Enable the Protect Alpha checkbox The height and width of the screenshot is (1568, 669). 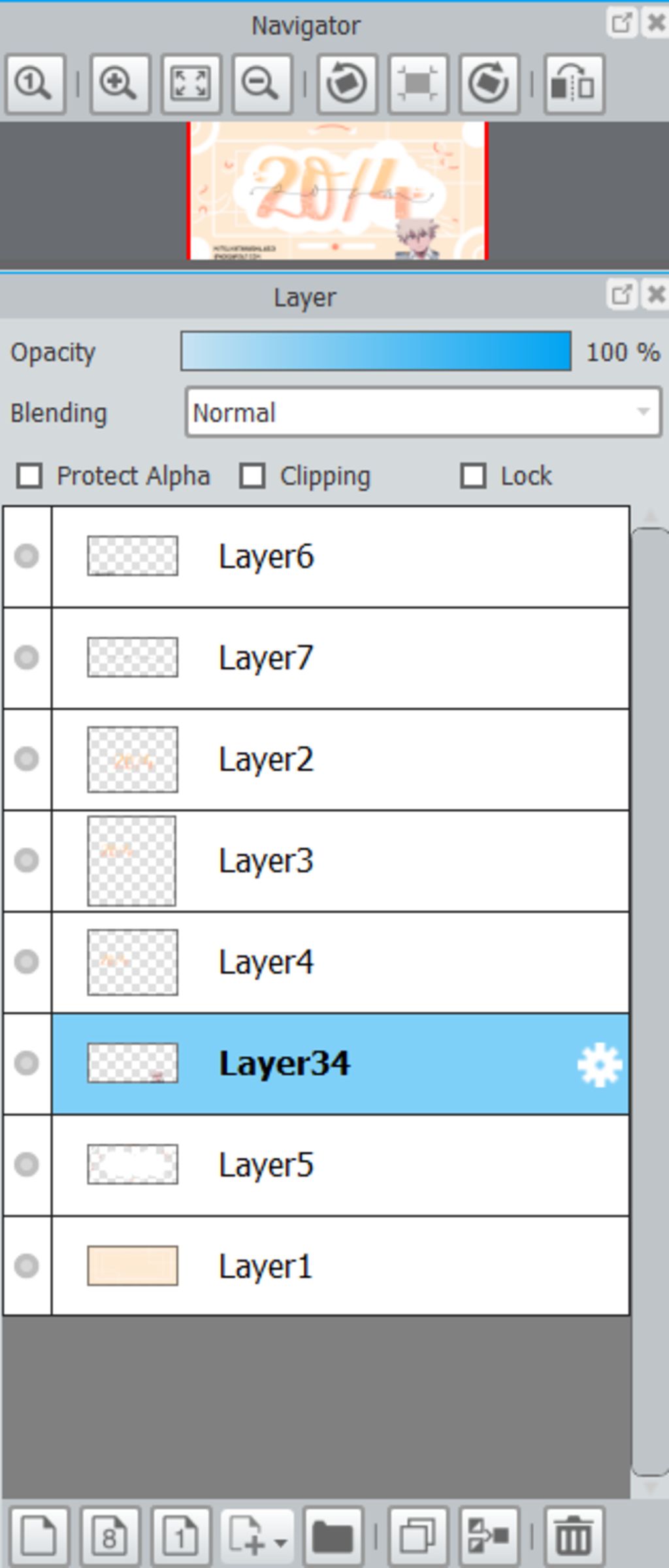pos(30,476)
